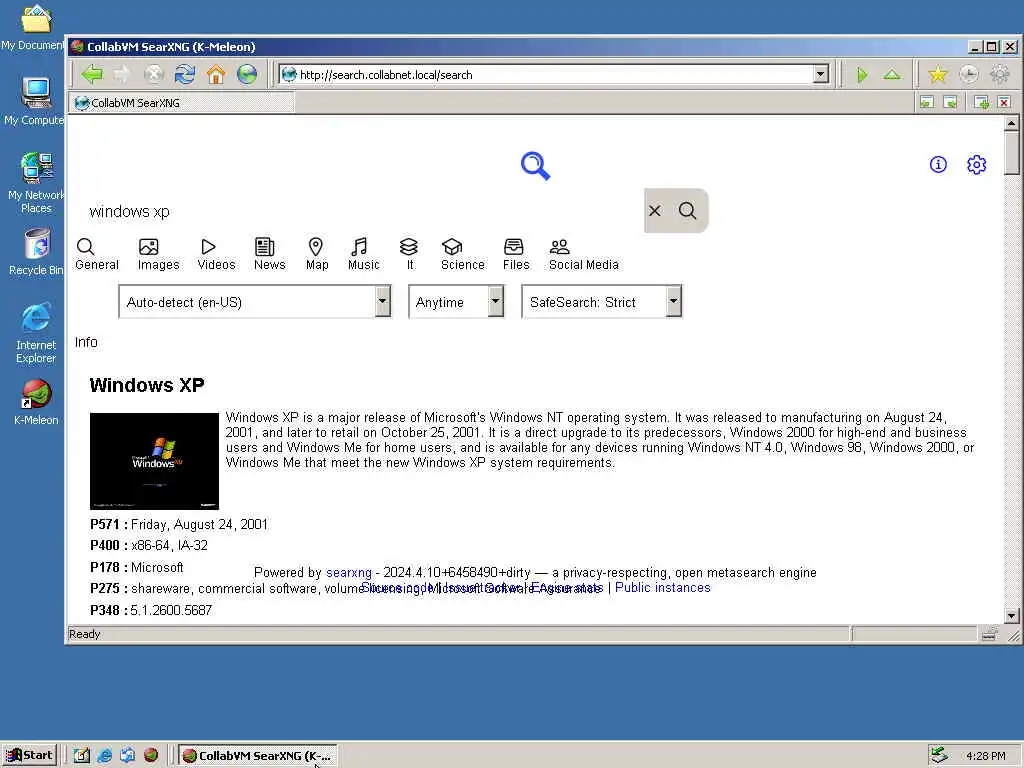This screenshot has height=768, width=1024.
Task: Click Internet Explorer quick launch icon
Action: (x=104, y=756)
